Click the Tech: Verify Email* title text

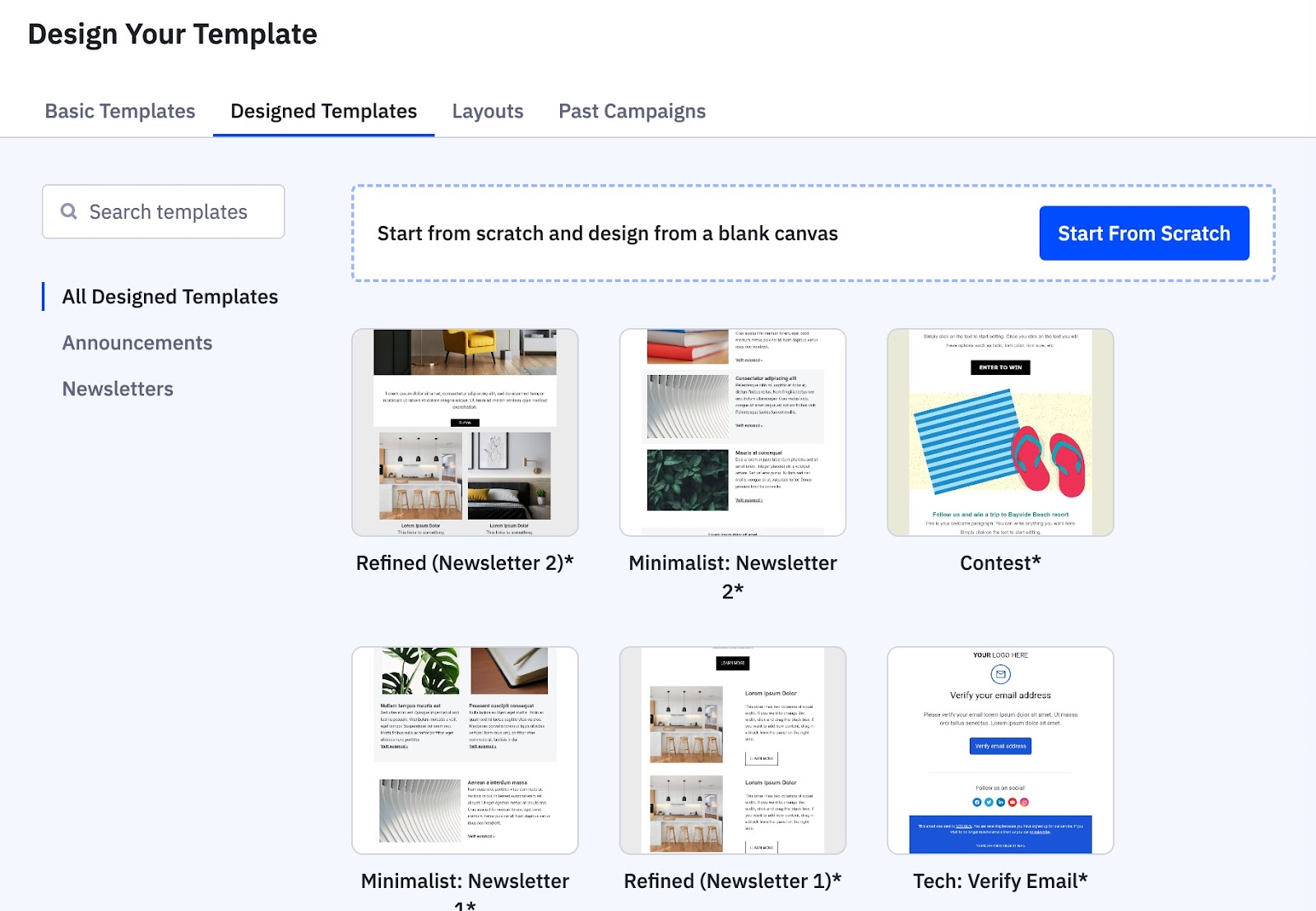999,880
